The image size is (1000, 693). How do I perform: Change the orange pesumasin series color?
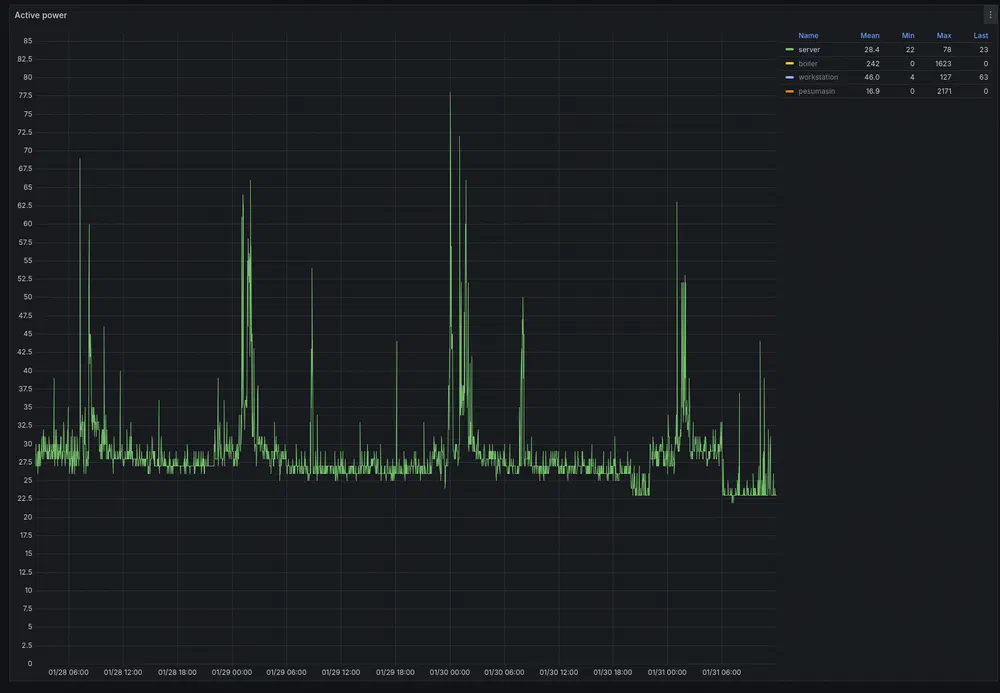[790, 91]
